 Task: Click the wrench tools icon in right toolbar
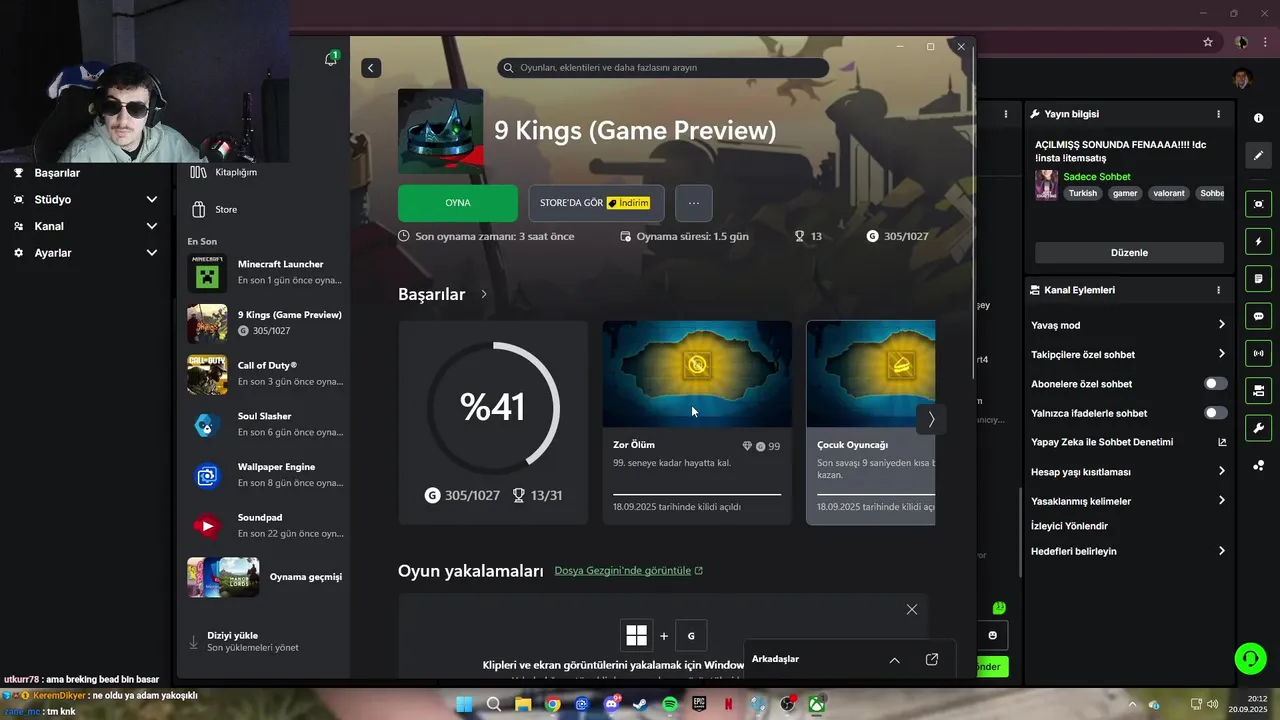point(1258,428)
